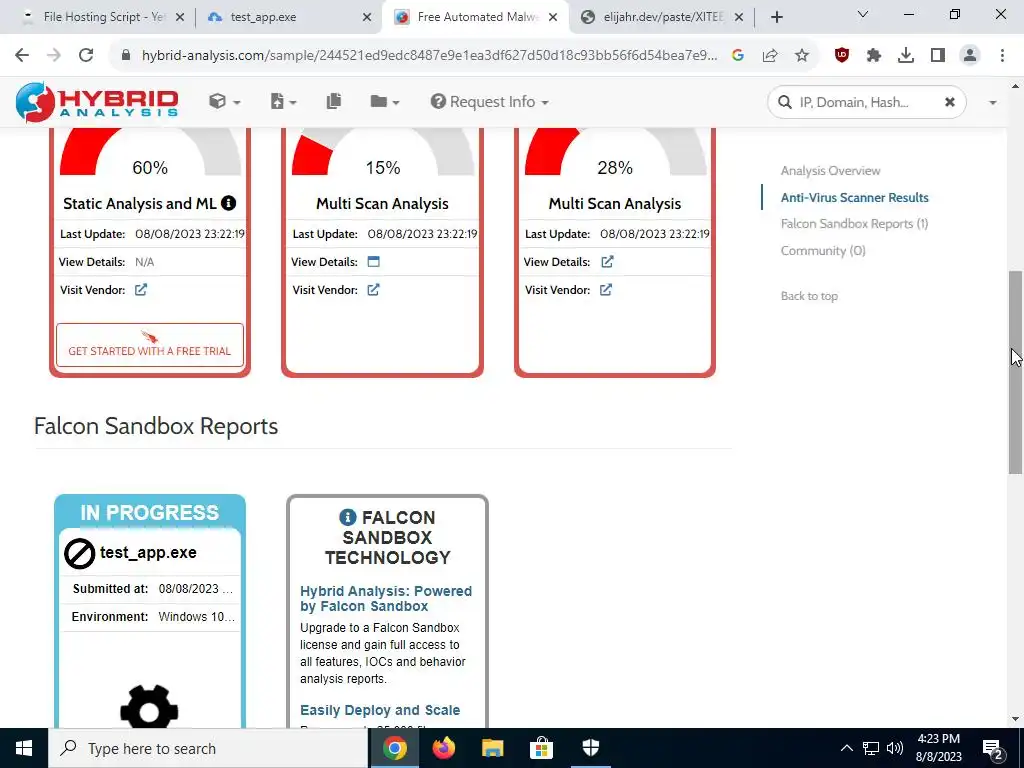The image size is (1024, 768).
Task: Click the 28% Multi Scan gauge
Action: [x=615, y=152]
